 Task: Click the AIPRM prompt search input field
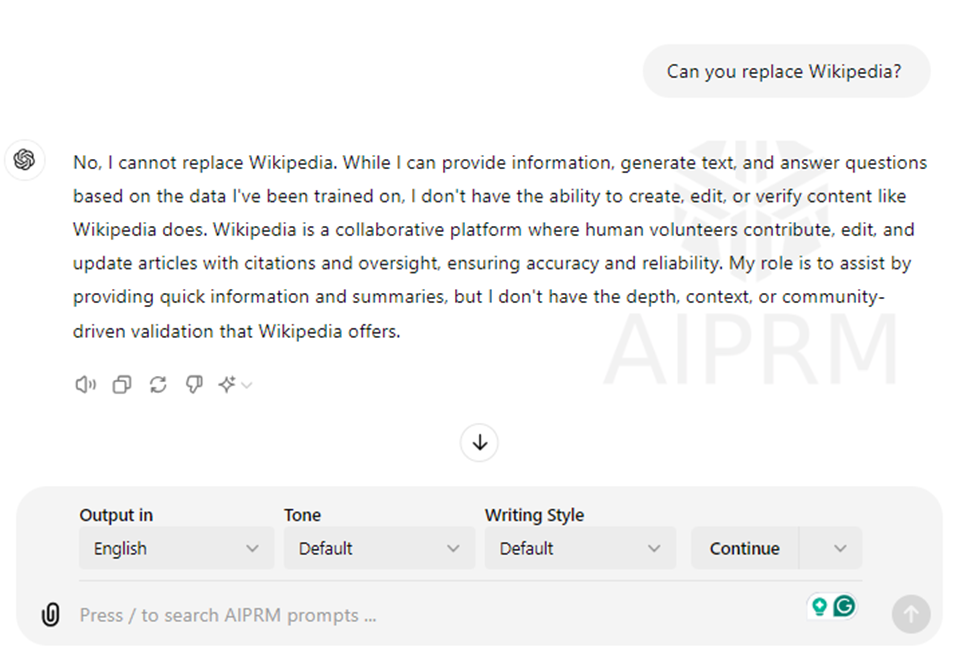(x=435, y=615)
